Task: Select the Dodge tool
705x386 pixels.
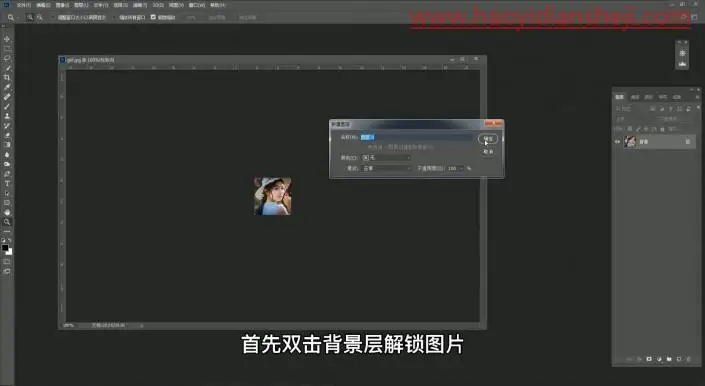Action: 7,164
